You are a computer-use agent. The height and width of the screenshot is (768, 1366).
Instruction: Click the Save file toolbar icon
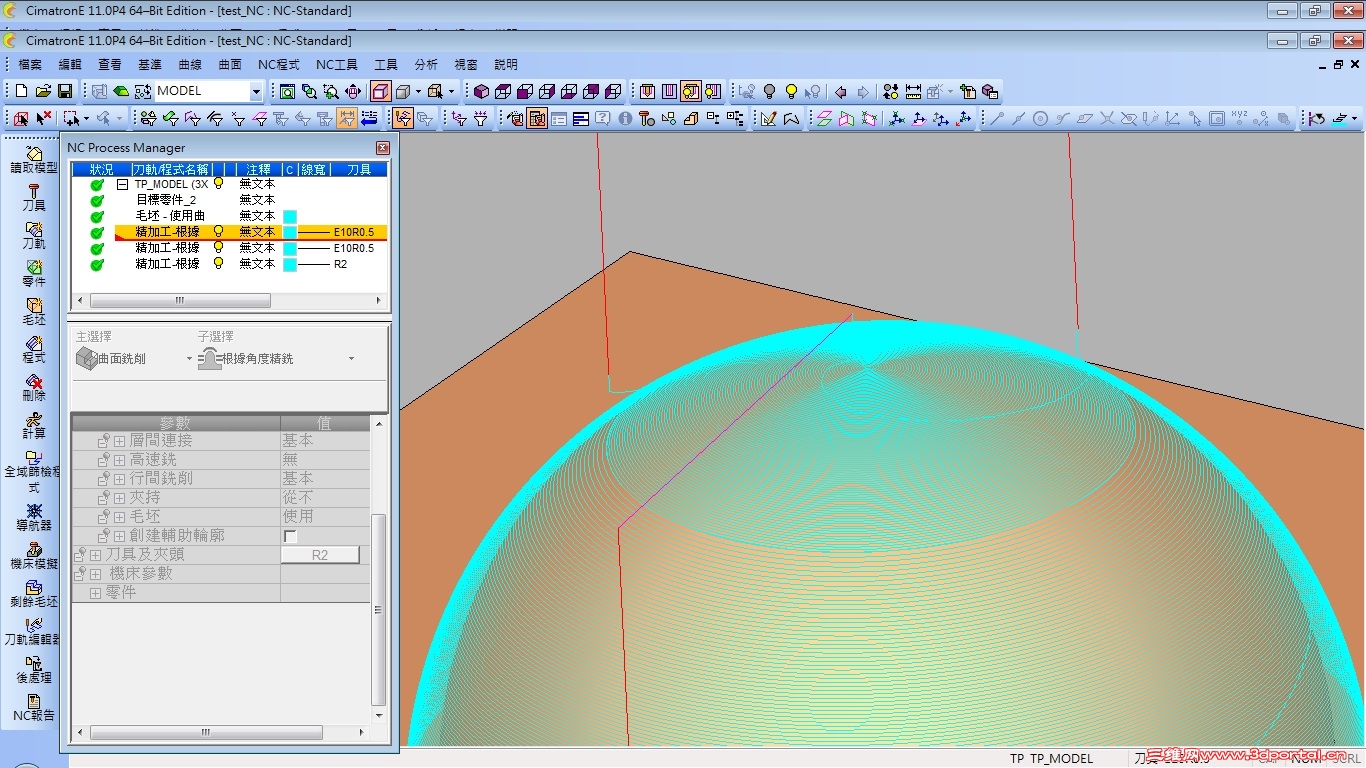(x=65, y=91)
